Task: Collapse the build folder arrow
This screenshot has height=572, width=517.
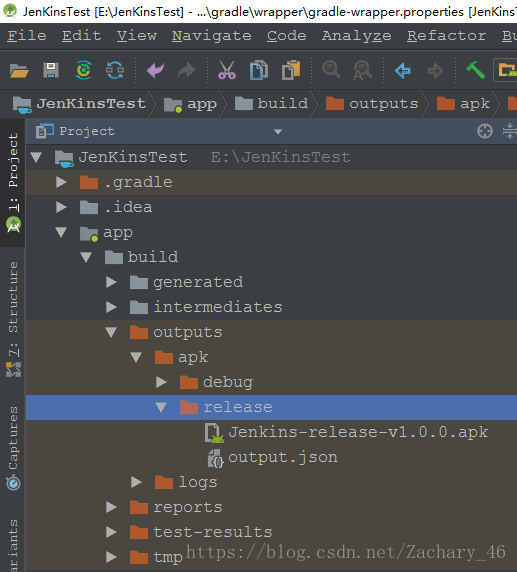Action: [x=86, y=257]
